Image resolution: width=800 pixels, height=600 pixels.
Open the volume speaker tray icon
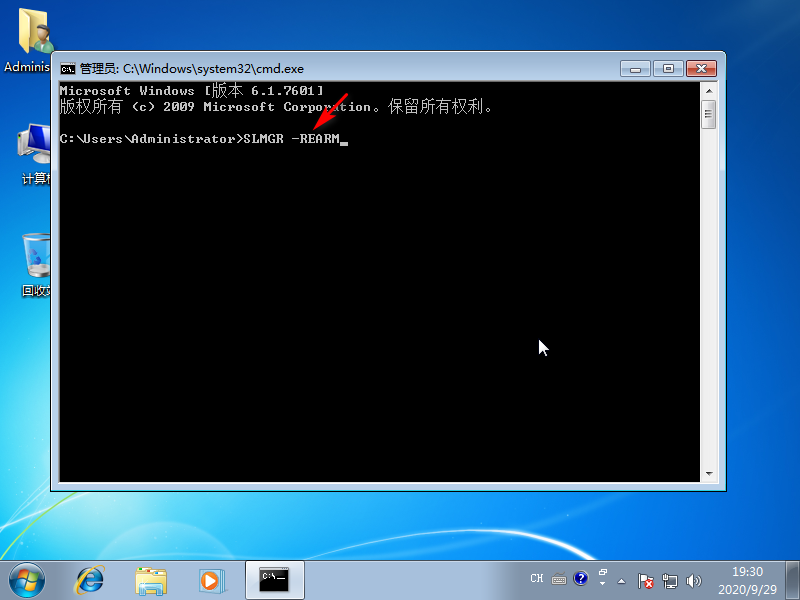tap(694, 580)
